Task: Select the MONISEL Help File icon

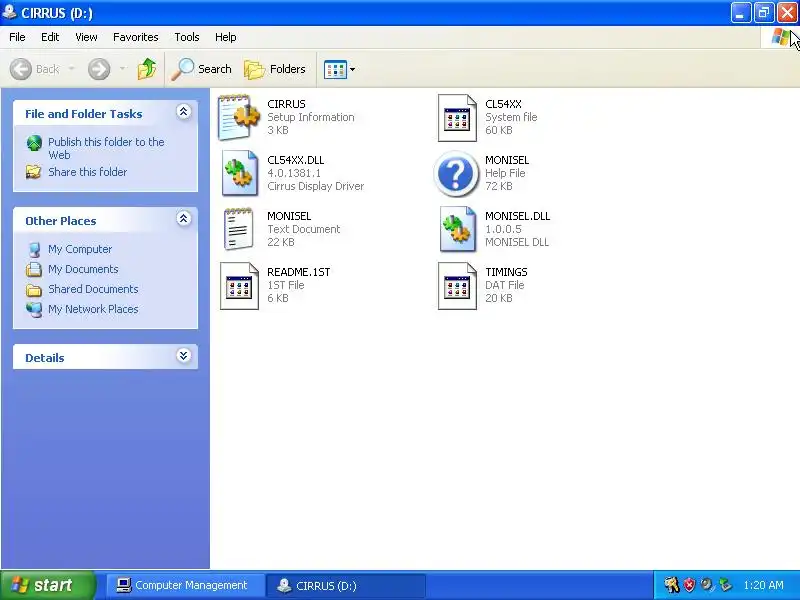Action: (x=456, y=173)
